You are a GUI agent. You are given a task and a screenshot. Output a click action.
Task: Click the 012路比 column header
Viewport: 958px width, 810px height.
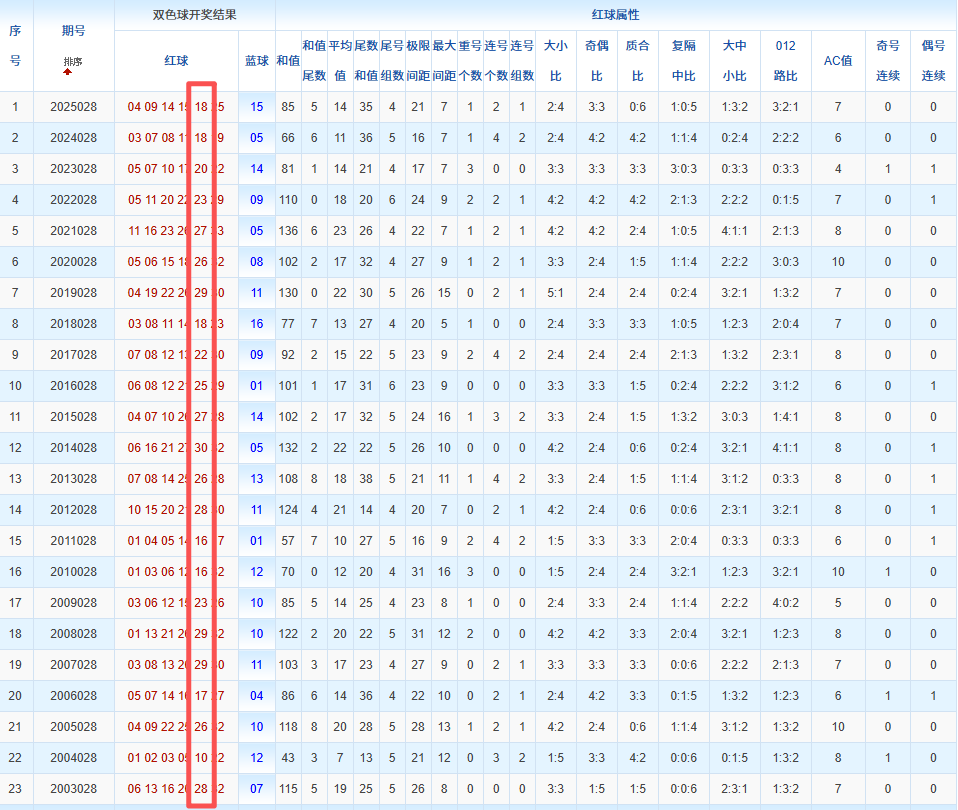pyautogui.click(x=785, y=61)
